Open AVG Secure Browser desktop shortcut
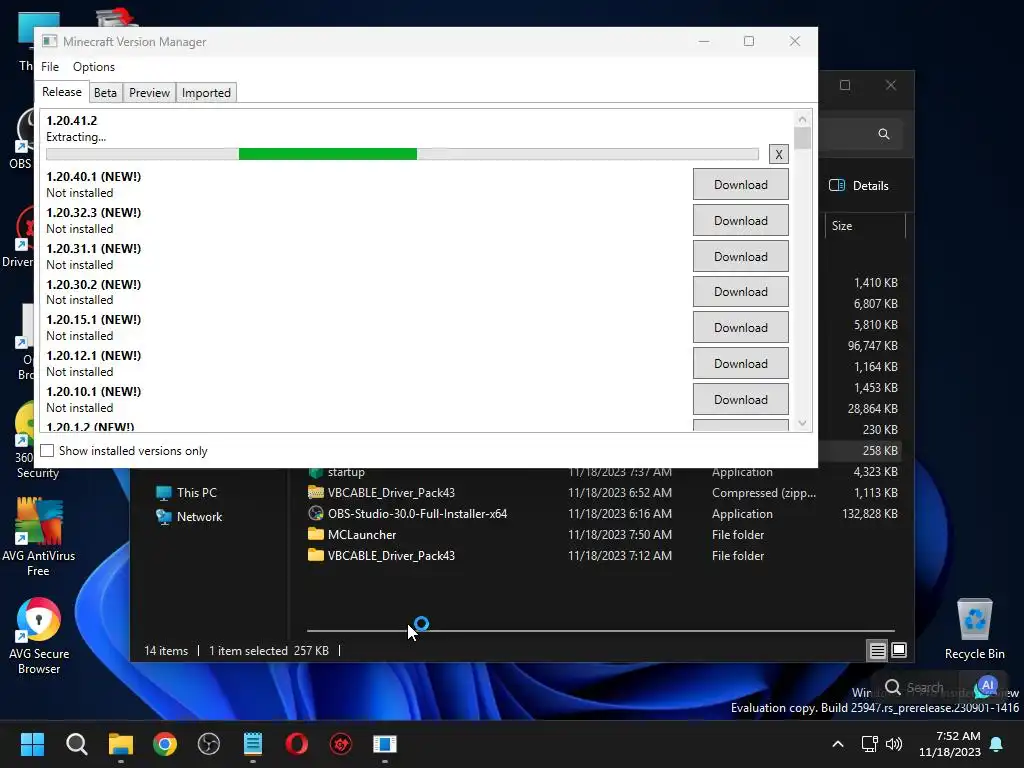The image size is (1024, 768). [x=39, y=637]
